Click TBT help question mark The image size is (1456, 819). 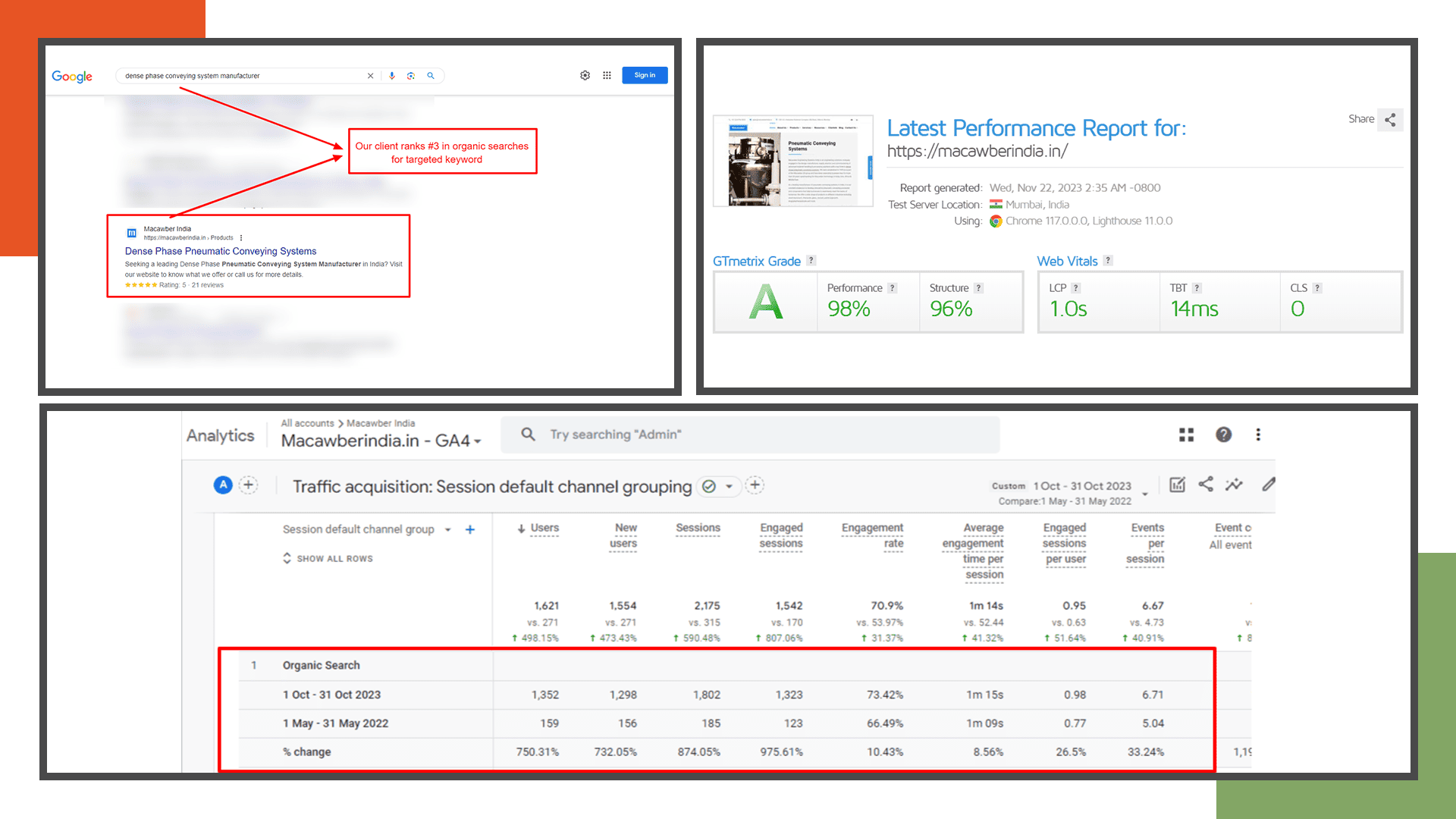click(x=1197, y=287)
